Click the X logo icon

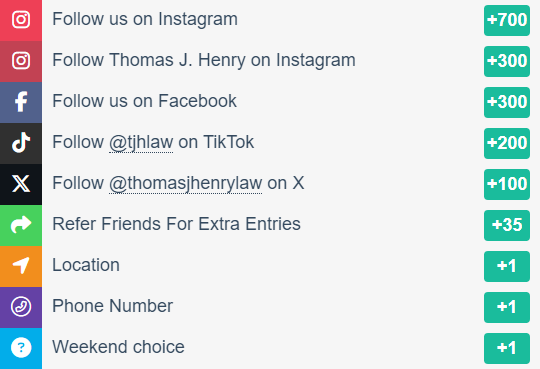tap(21, 183)
